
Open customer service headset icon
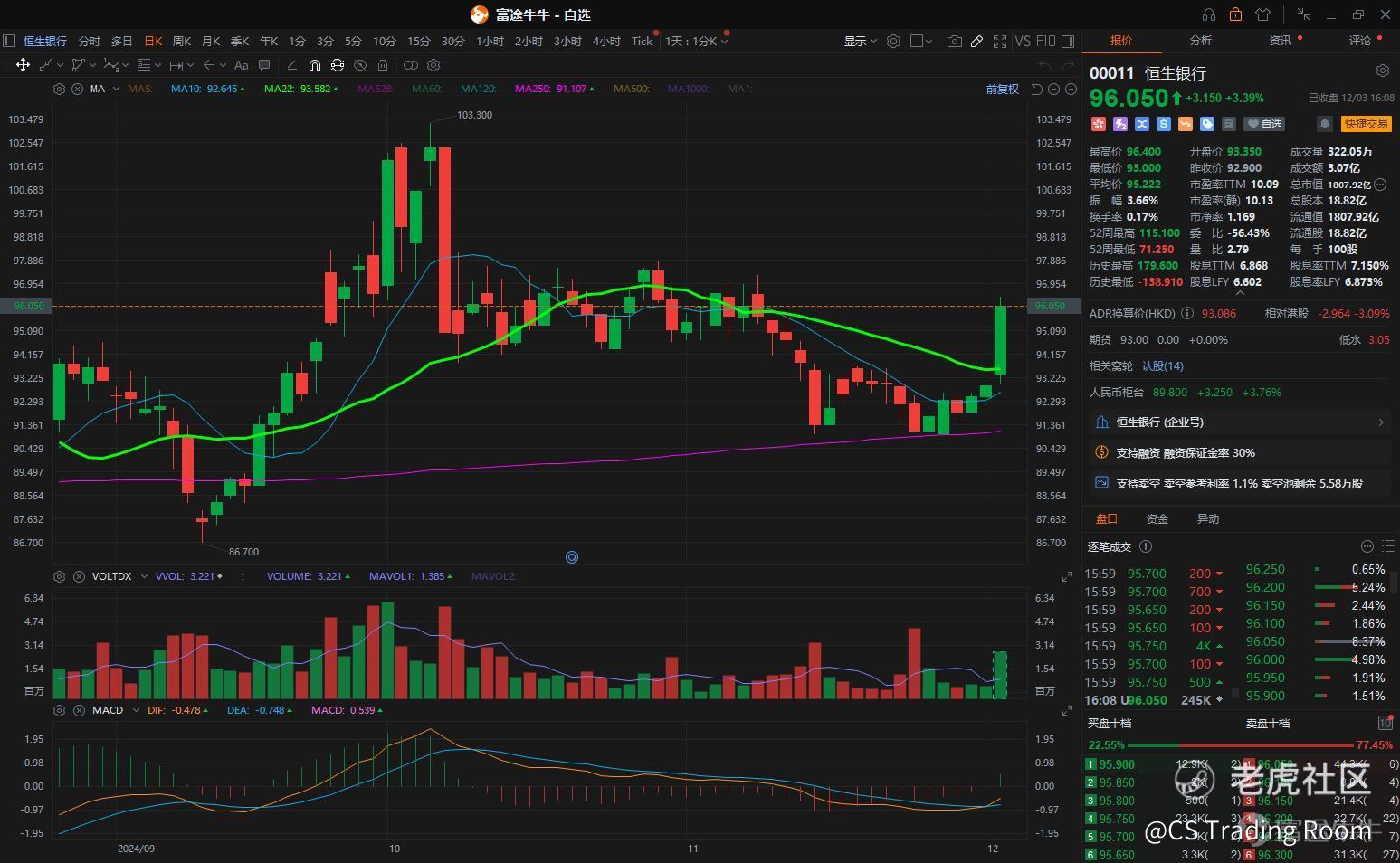pos(1208,14)
